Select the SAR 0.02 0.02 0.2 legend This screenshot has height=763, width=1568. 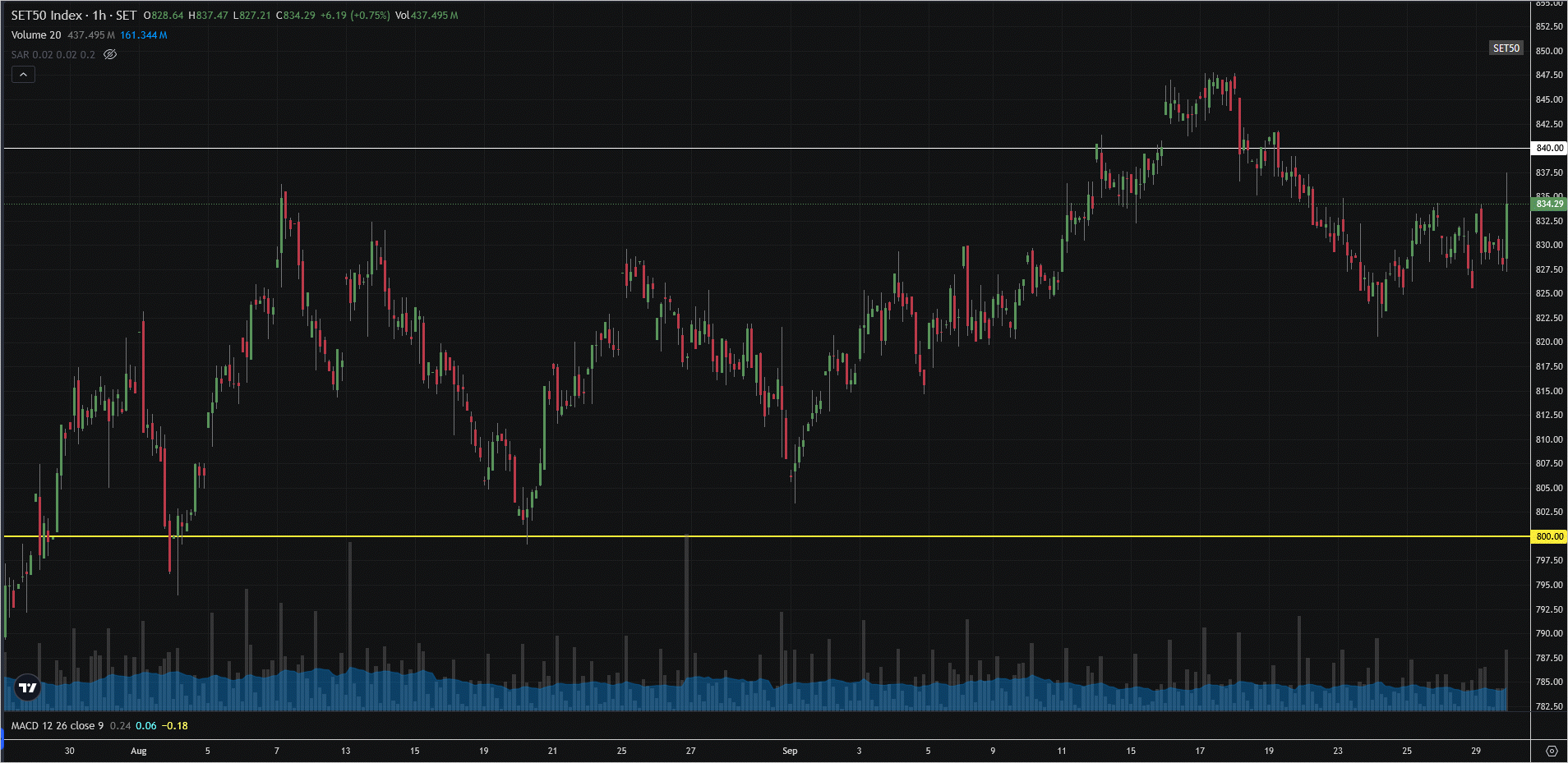click(x=53, y=55)
